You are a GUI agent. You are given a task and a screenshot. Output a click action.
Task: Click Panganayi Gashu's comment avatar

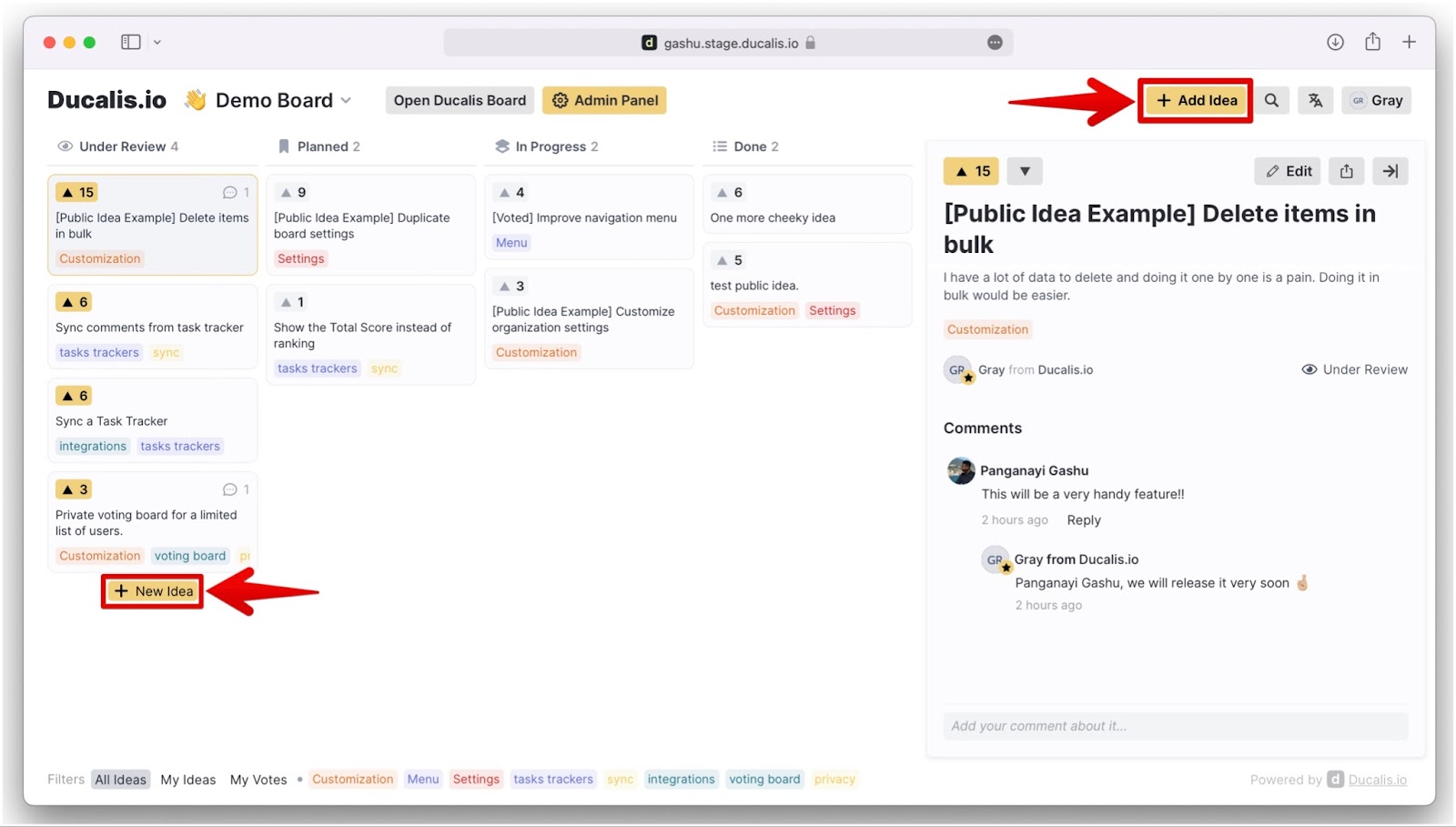(961, 470)
